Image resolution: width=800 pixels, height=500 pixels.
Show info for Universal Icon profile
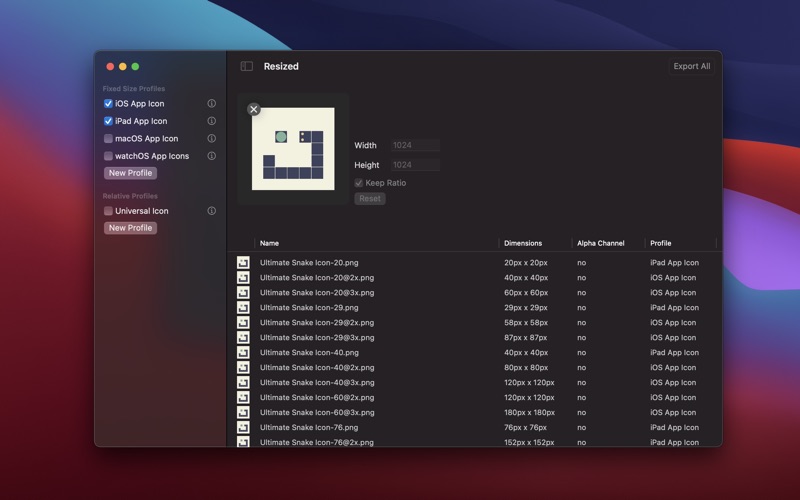pyautogui.click(x=211, y=211)
